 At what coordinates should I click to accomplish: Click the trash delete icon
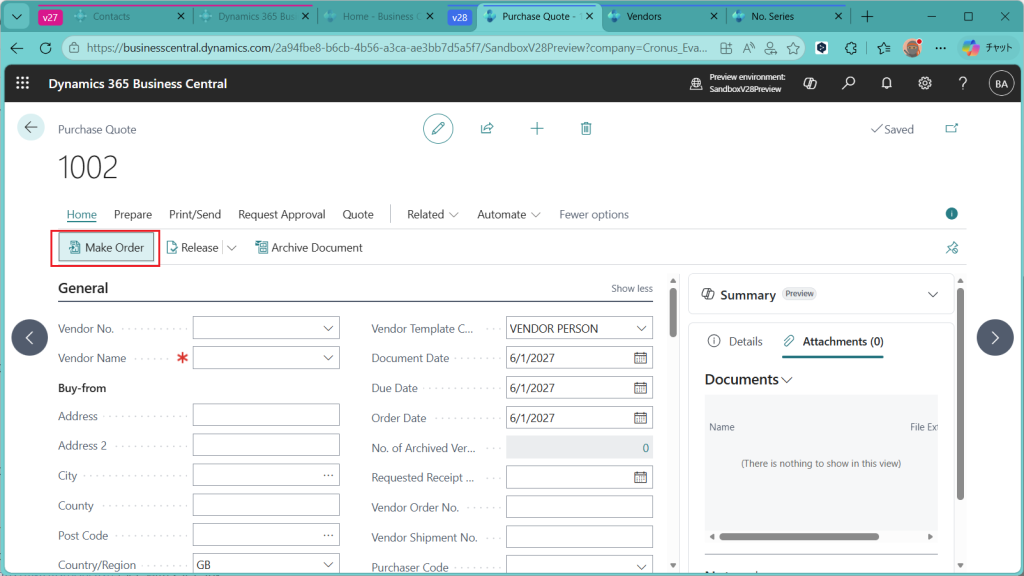[586, 128]
